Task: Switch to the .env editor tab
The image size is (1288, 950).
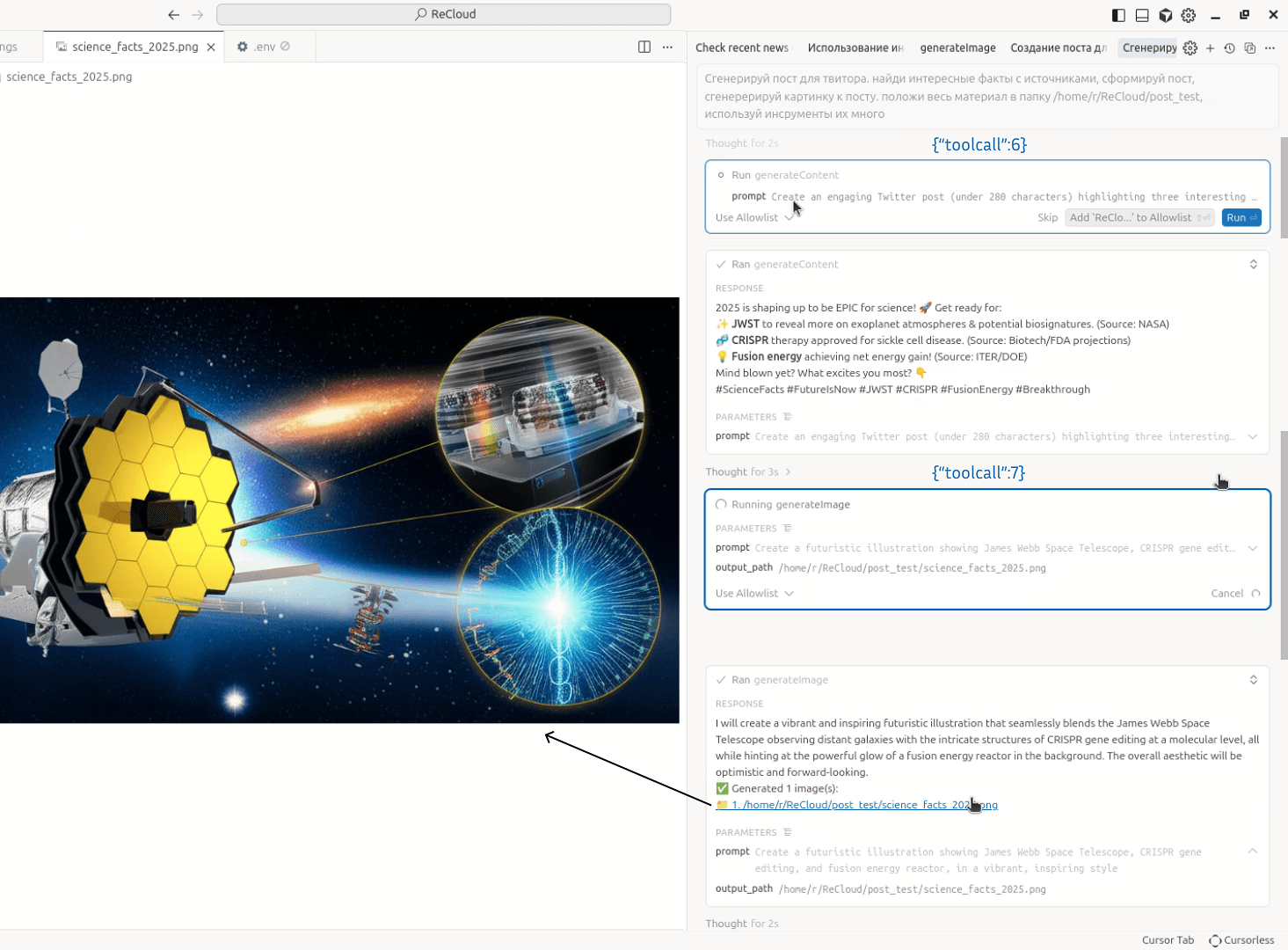Action: point(264,47)
